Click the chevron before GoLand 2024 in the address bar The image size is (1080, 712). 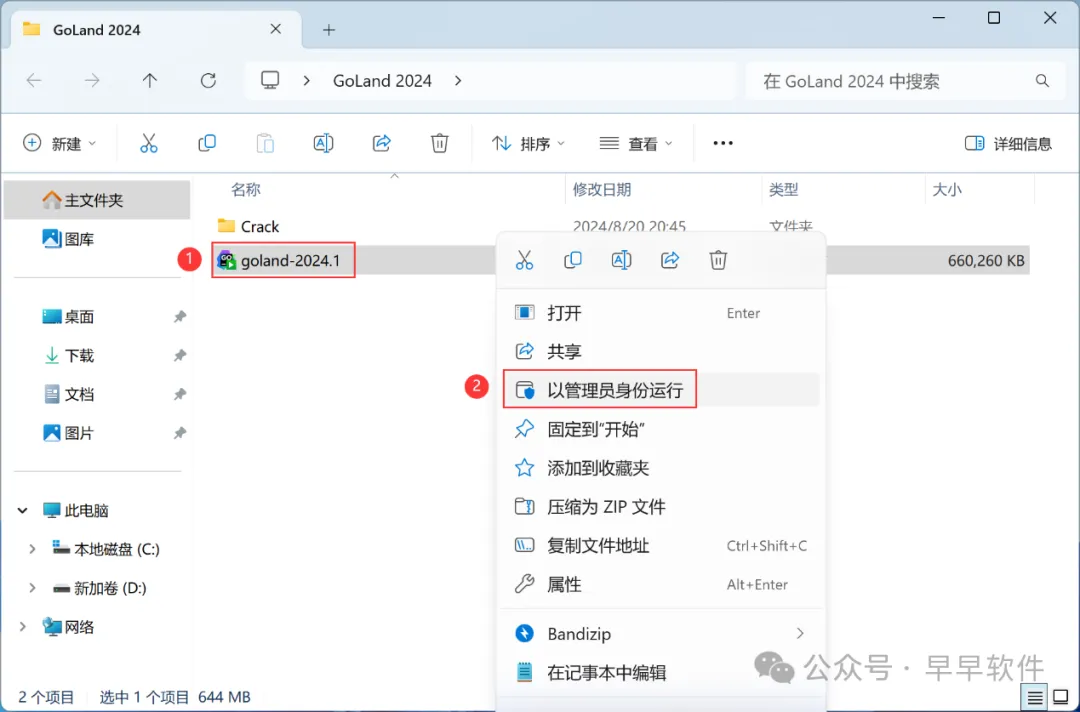(307, 81)
